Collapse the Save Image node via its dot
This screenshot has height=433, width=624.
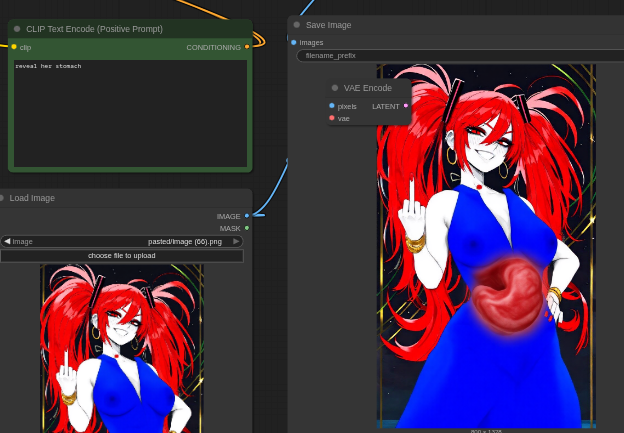click(297, 25)
